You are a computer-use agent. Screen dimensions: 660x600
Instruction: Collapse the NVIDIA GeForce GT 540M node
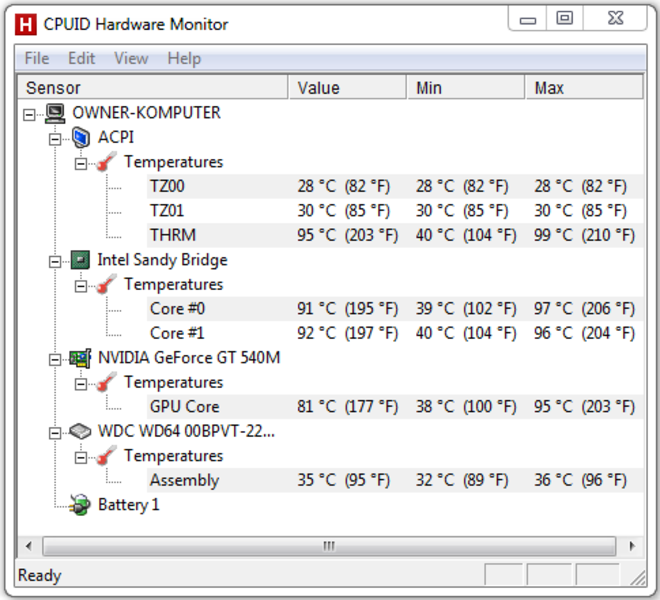coord(55,359)
